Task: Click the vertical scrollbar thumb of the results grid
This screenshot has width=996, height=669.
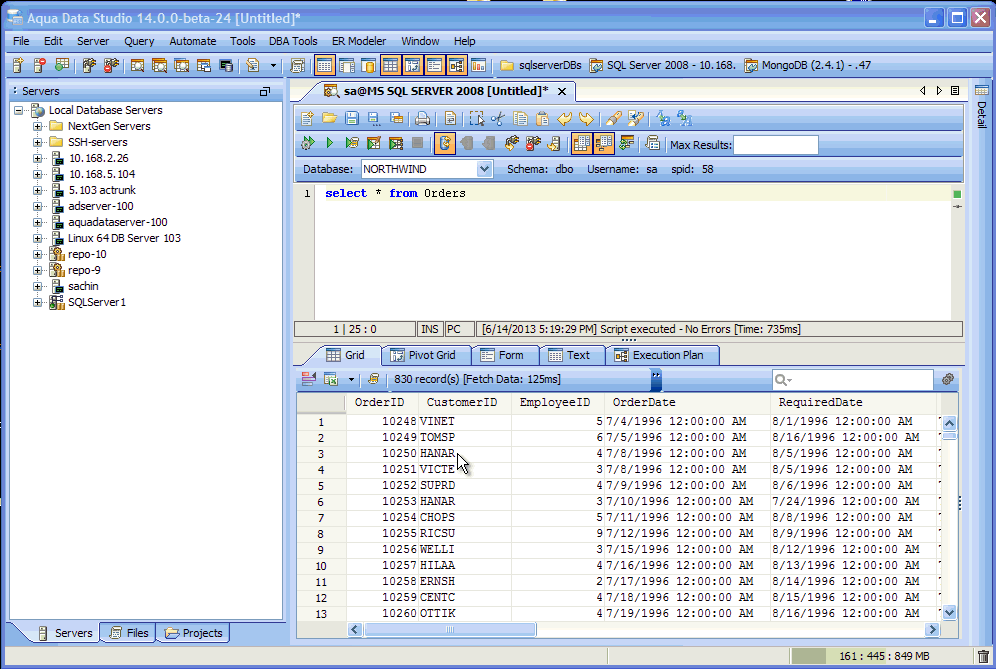Action: pyautogui.click(x=949, y=436)
